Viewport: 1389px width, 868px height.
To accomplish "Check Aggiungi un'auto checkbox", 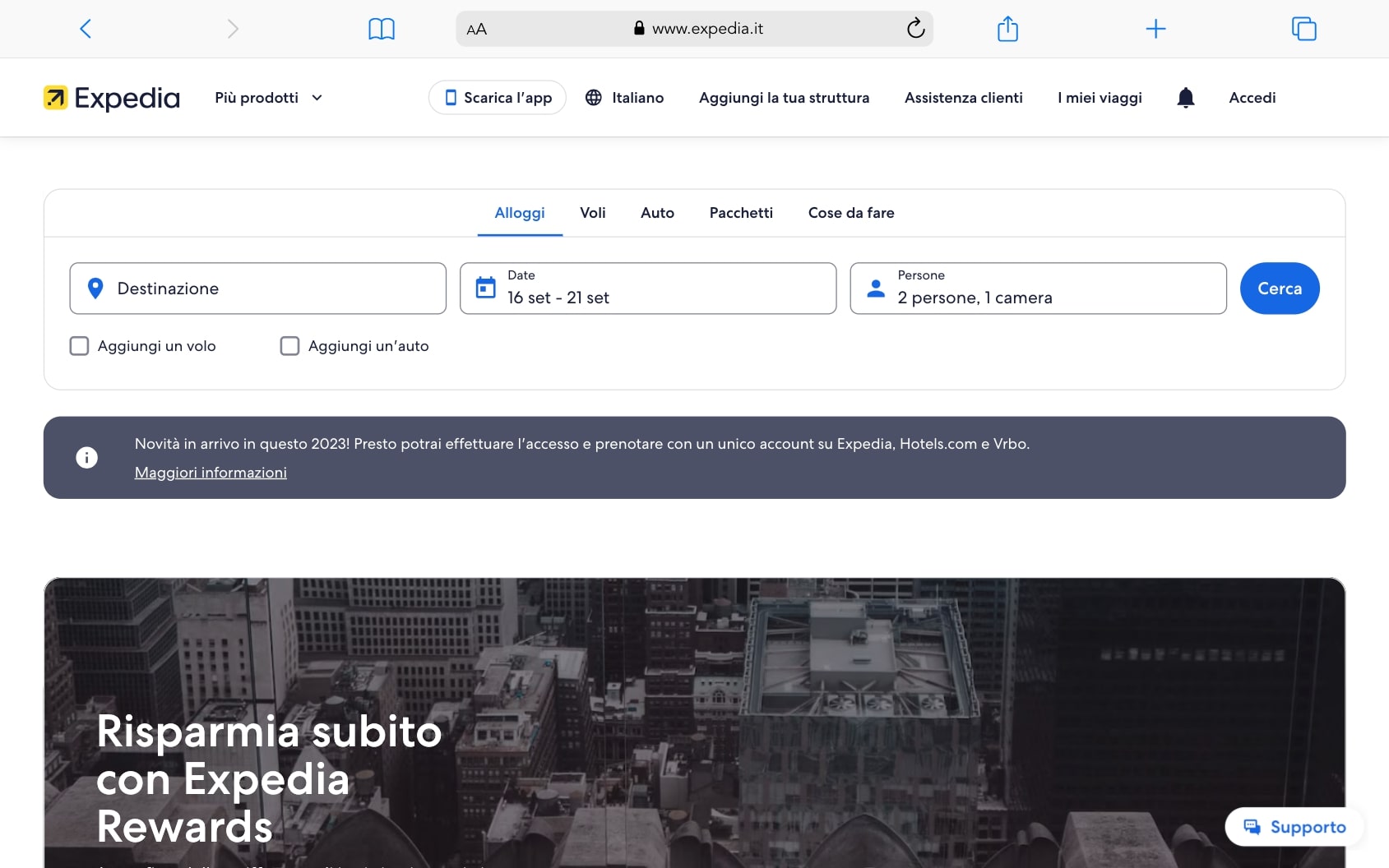I will [x=289, y=346].
